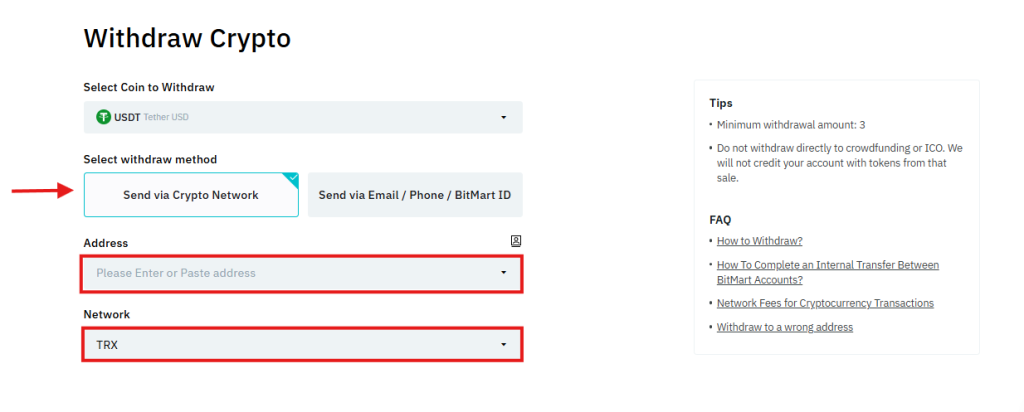Viewport: 1024px width, 412px height.
Task: Switch to Send via Email / Phone / BitMart ID
Action: tap(414, 195)
